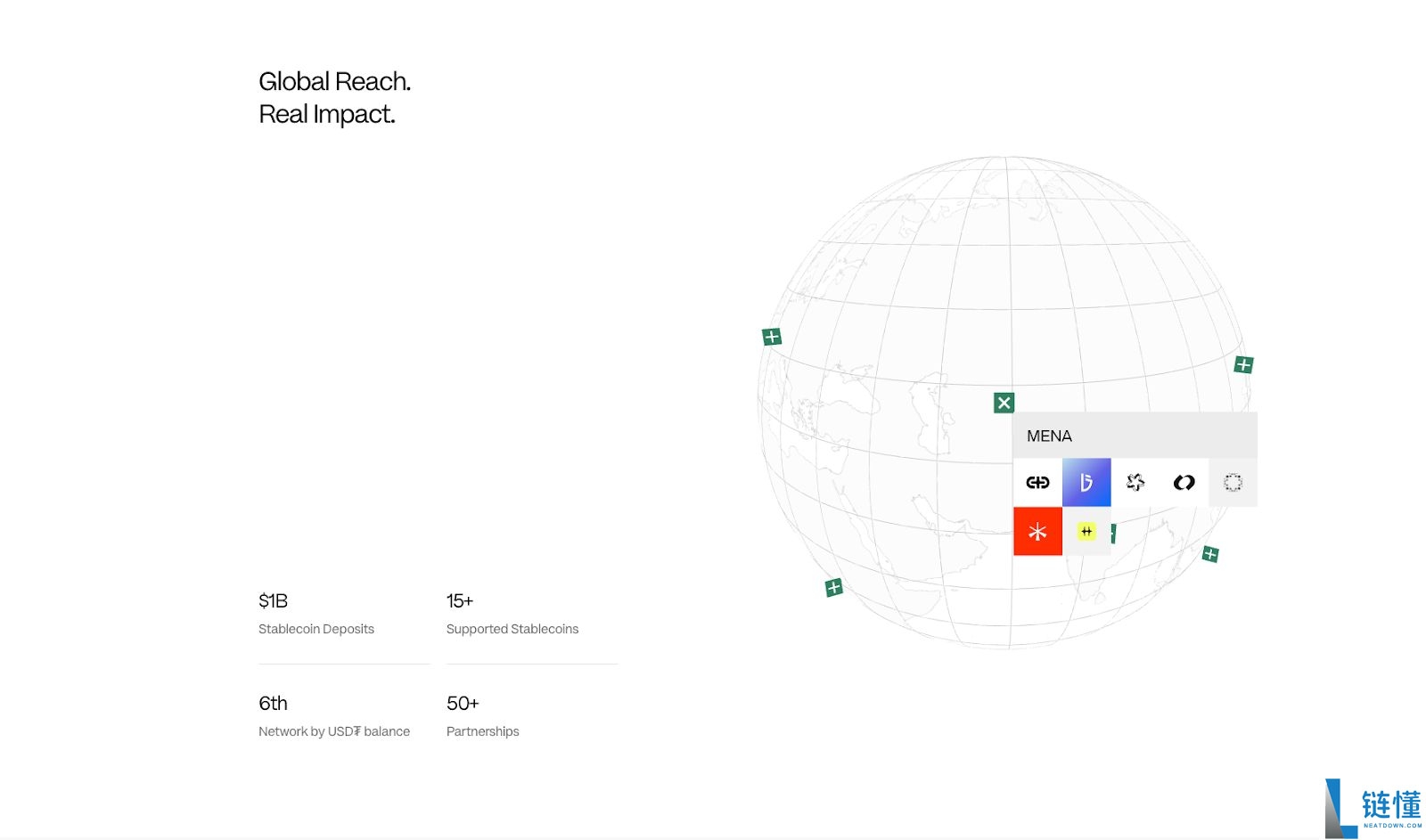
Task: Click the Global Reach. Real Impact. heading
Action: (334, 98)
